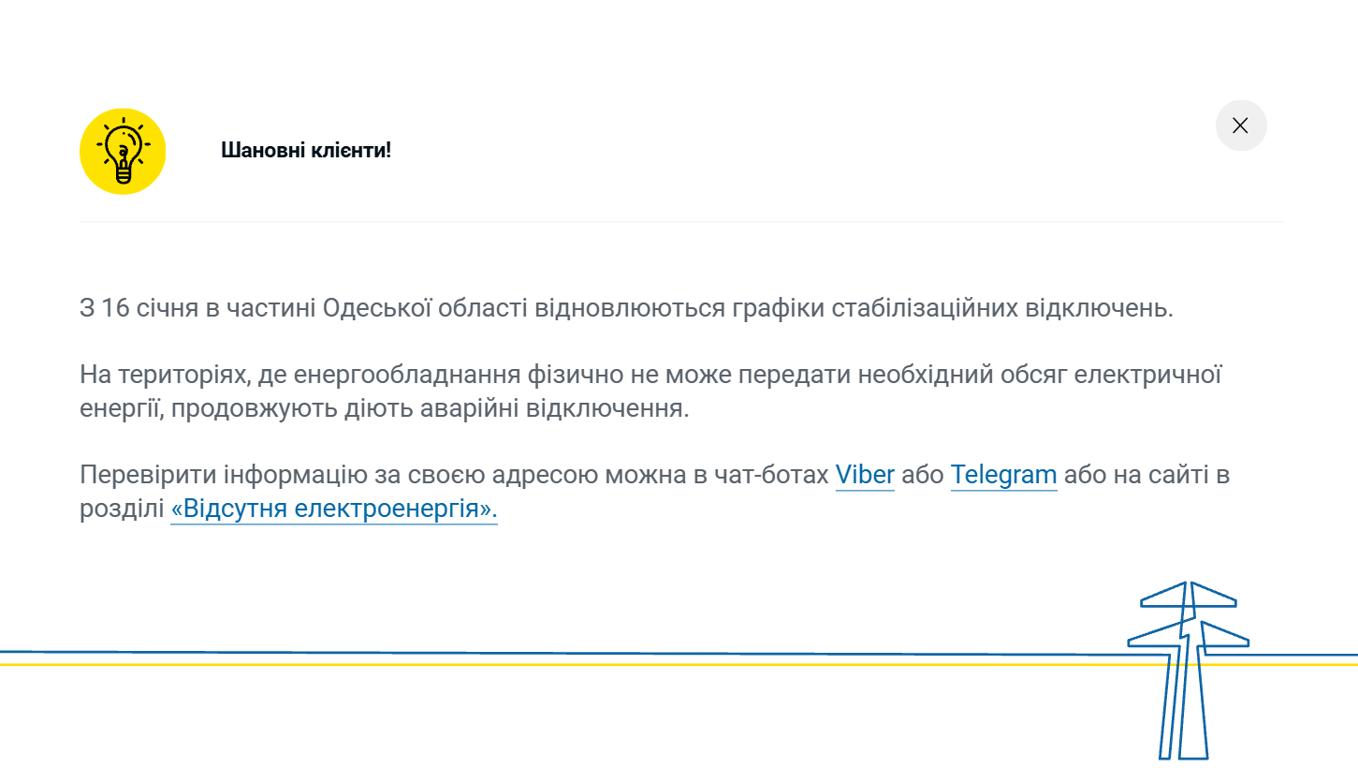Open the Viber chat-bot link
This screenshot has width=1358, height=768.
click(864, 474)
